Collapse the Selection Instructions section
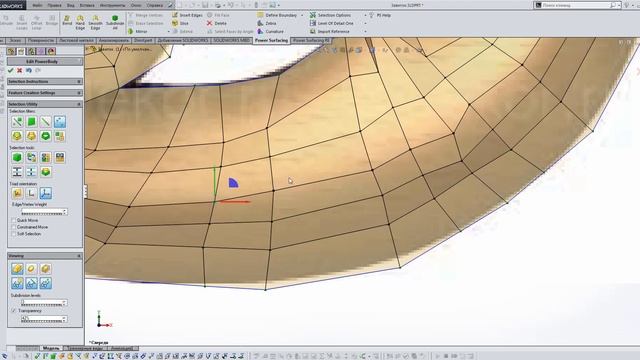The height and width of the screenshot is (360, 640). coord(79,82)
